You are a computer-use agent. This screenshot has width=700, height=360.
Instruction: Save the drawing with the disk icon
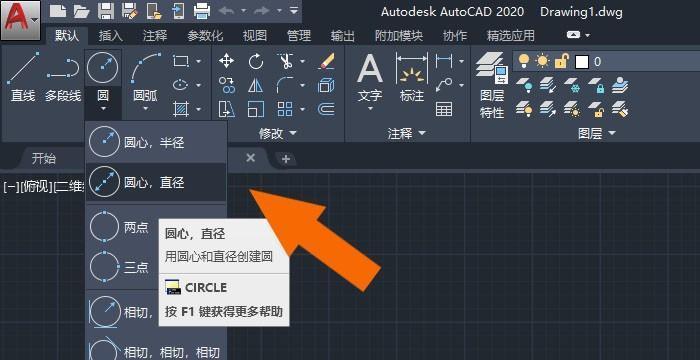[106, 11]
